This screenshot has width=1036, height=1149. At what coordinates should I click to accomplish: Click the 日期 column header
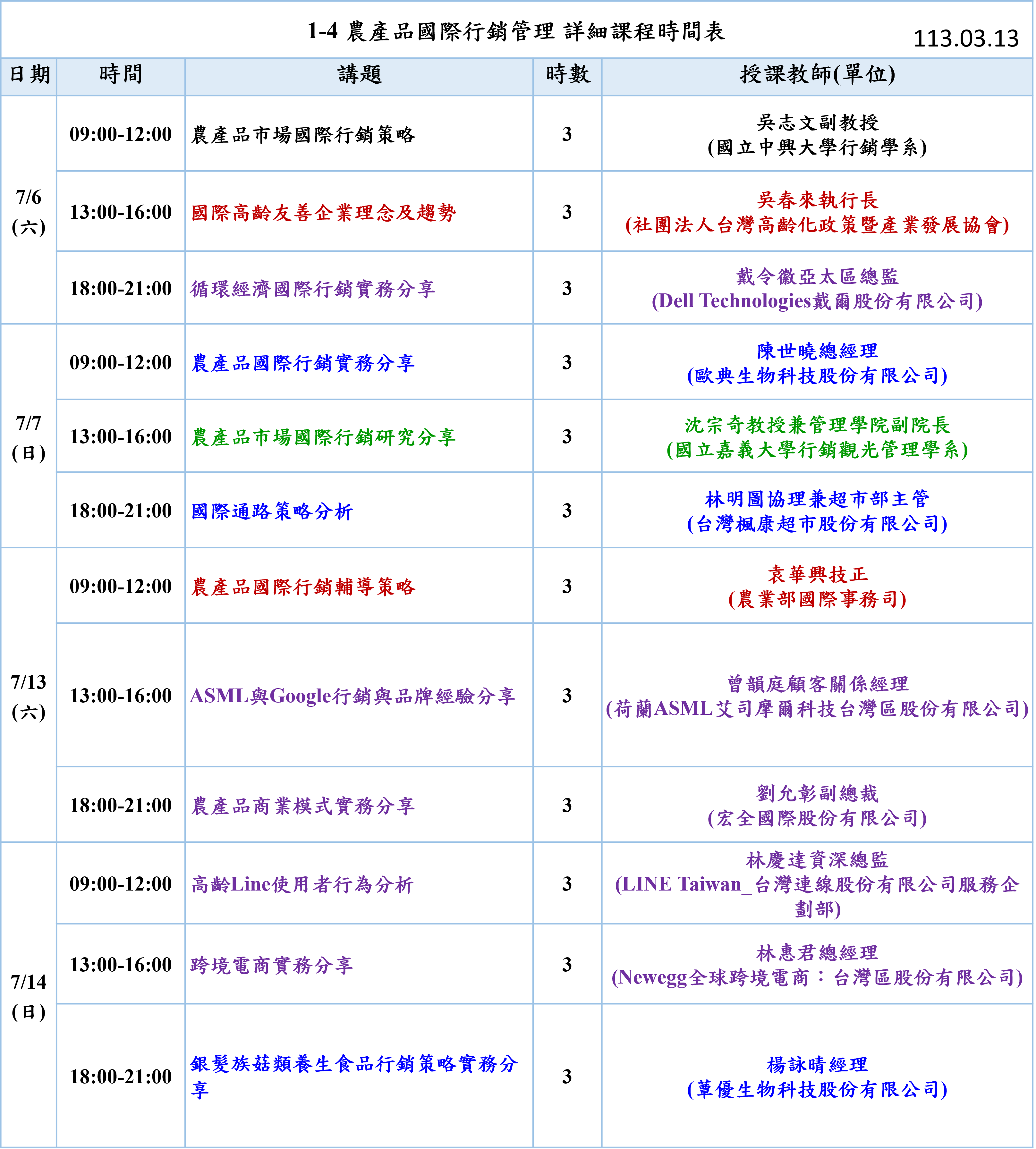click(x=30, y=74)
